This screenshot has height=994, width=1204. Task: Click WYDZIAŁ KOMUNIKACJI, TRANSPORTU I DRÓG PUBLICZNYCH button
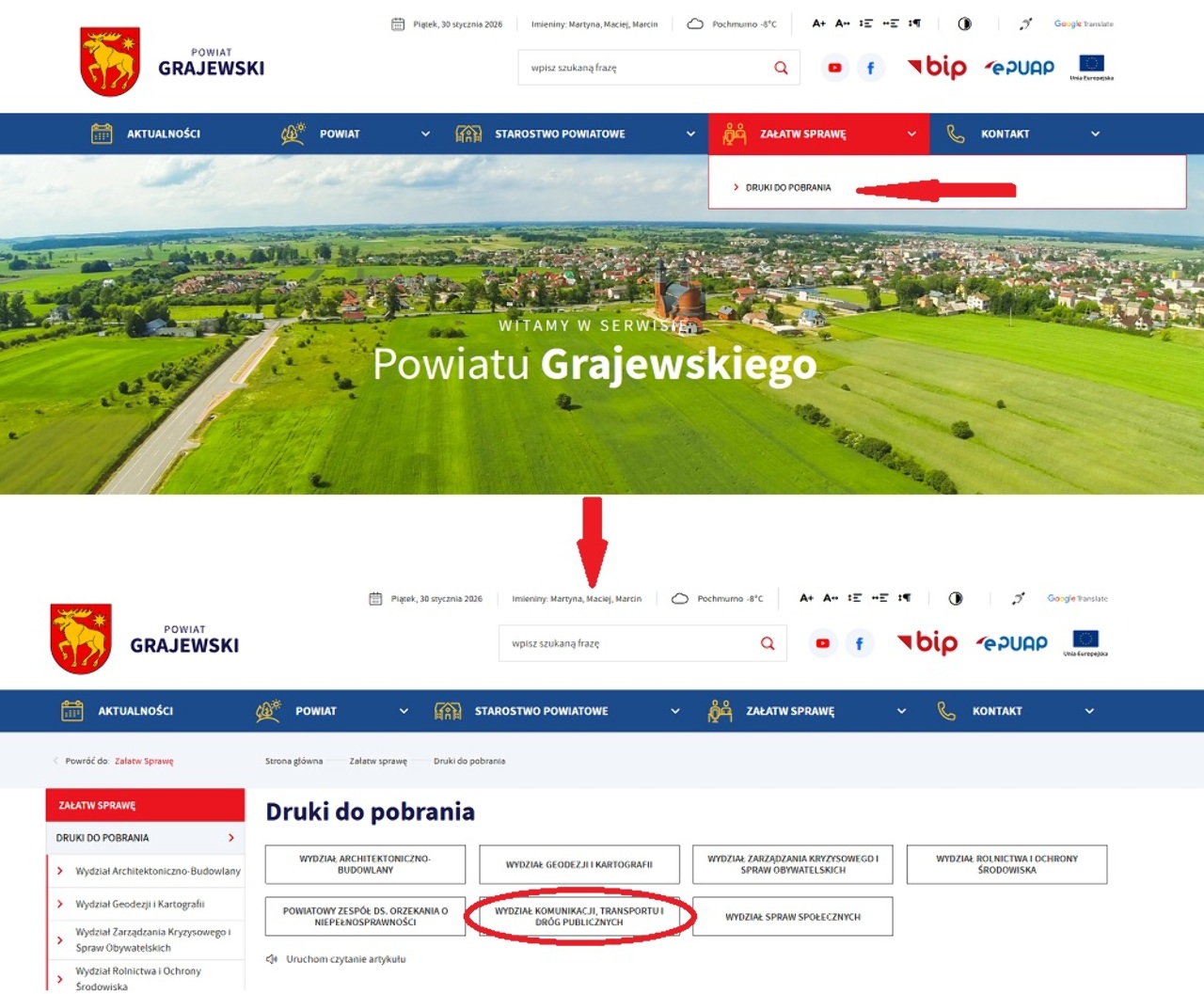tap(579, 917)
